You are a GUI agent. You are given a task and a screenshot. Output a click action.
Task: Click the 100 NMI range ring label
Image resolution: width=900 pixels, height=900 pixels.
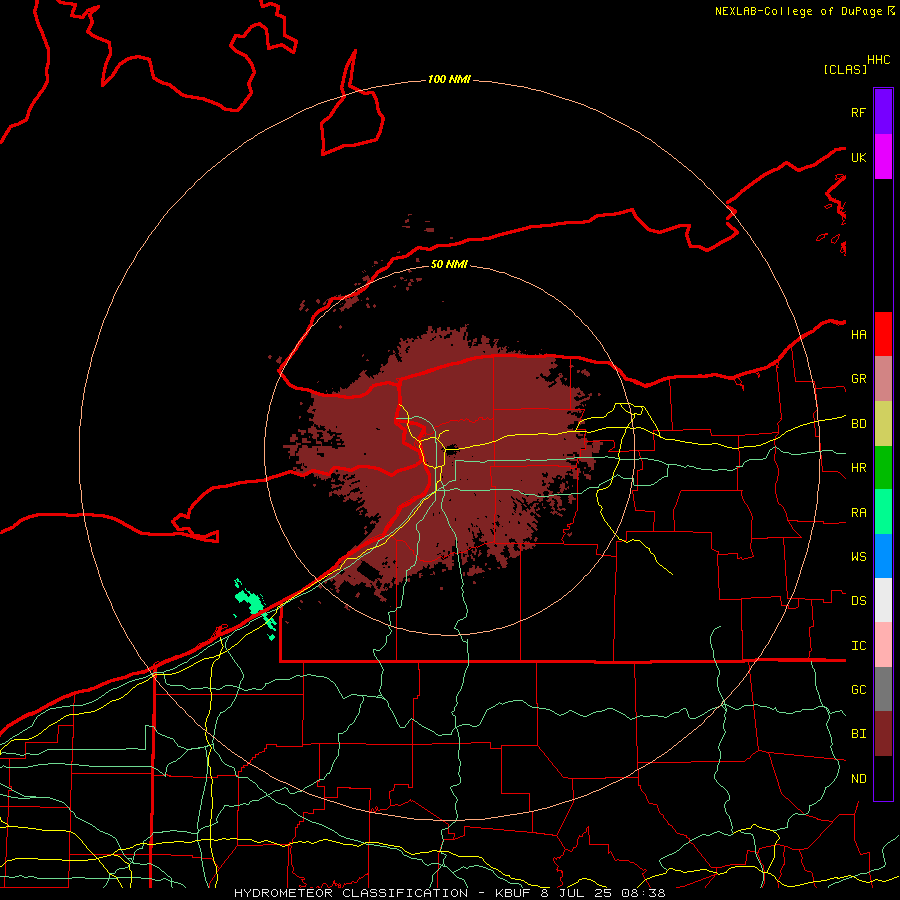(449, 79)
